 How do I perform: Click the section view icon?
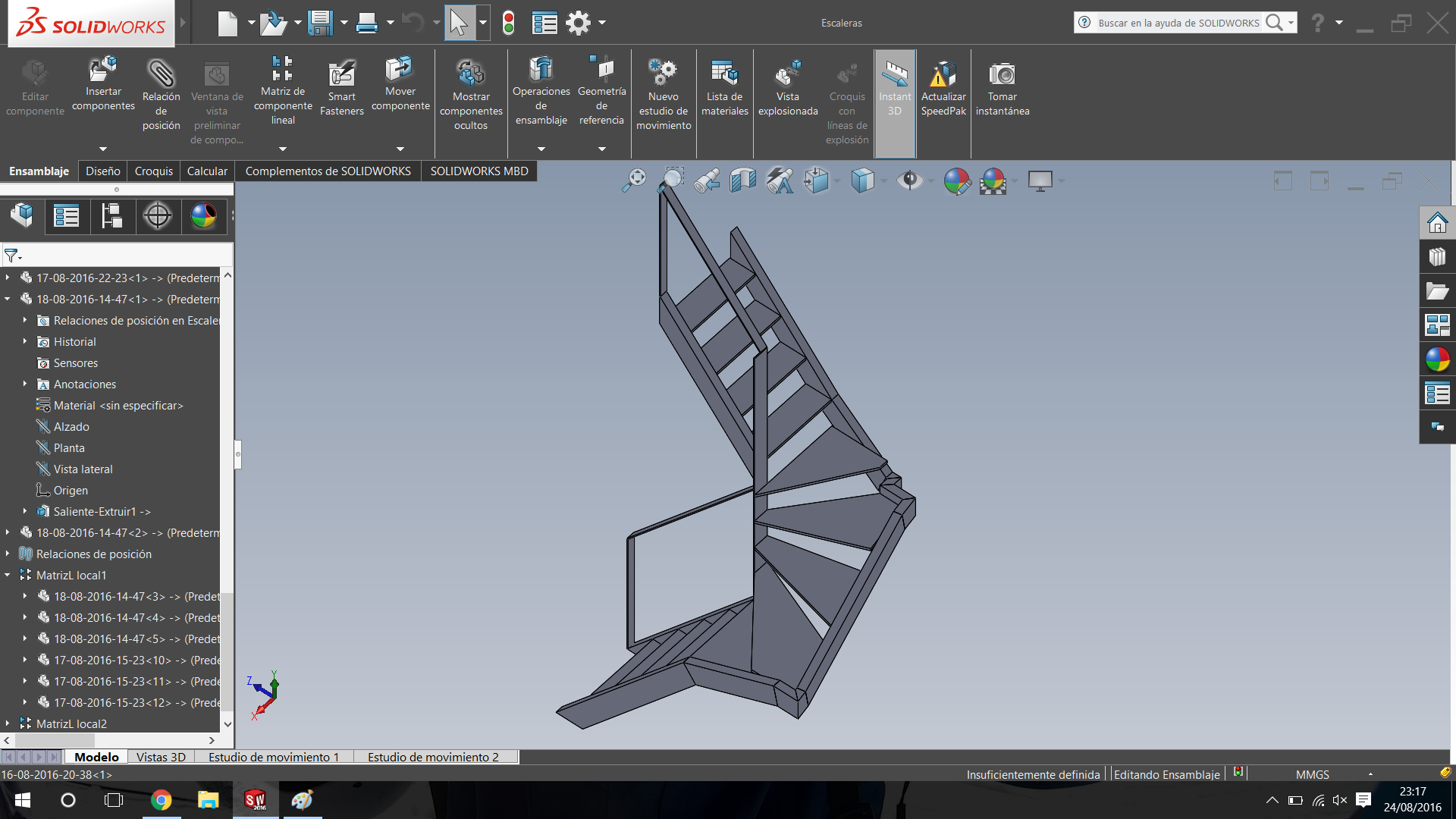click(742, 180)
